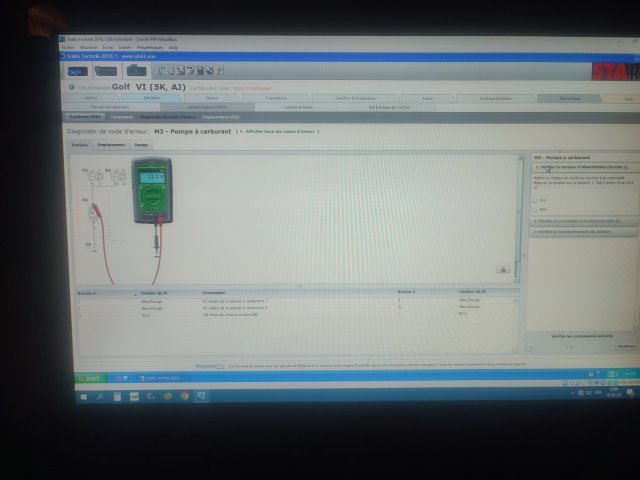This screenshot has height=480, width=640.
Task: Open the Périphériques menu in VirtualBox
Action: tap(150, 47)
